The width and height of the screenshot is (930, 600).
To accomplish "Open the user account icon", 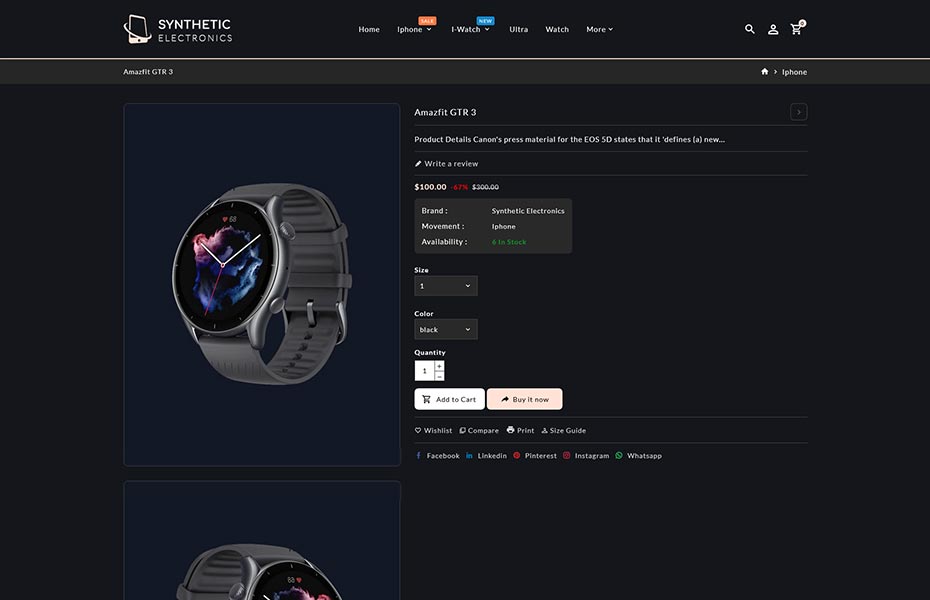I will (773, 29).
